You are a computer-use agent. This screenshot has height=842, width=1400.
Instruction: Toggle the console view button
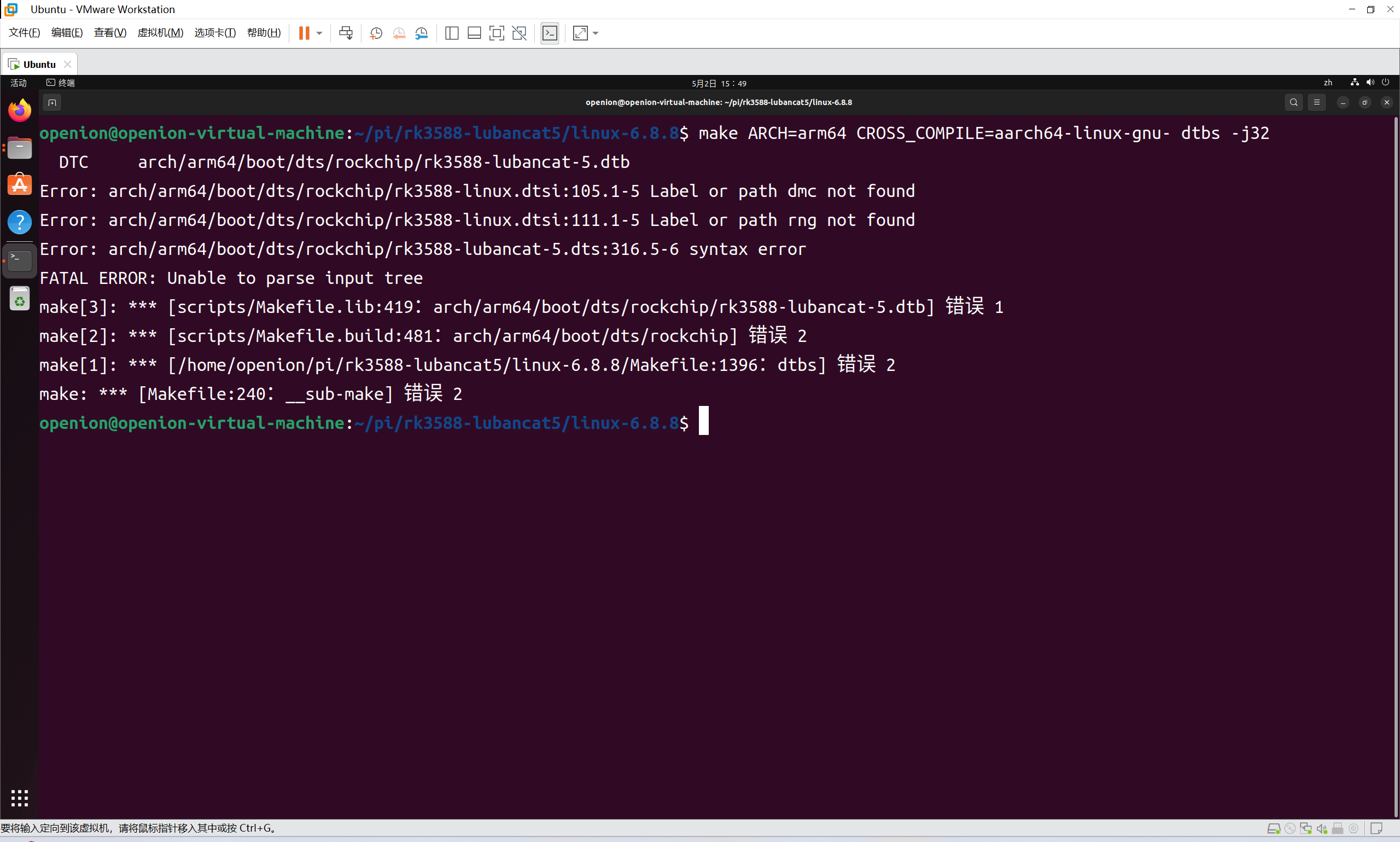550,33
